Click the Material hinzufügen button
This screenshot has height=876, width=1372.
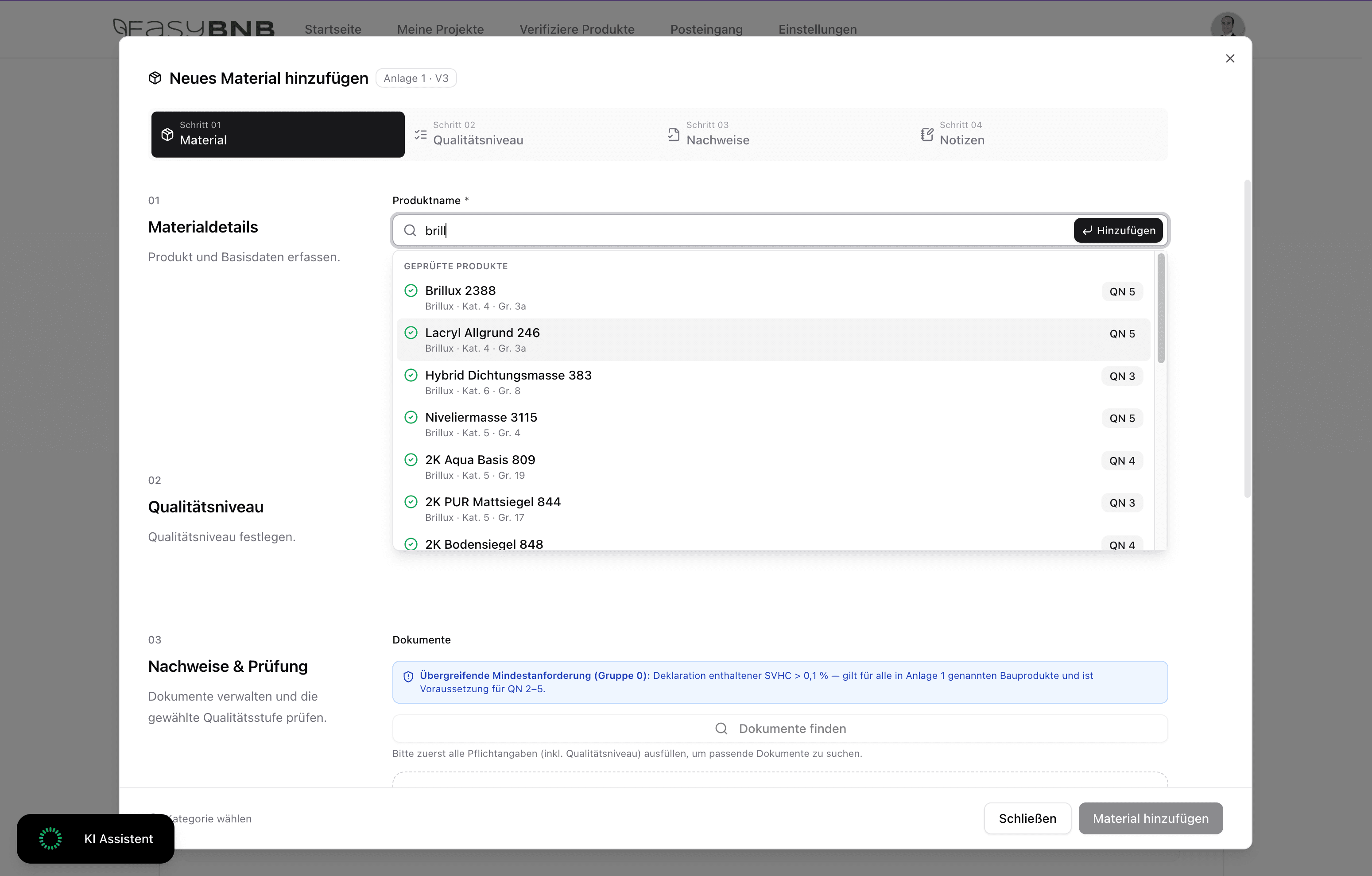[1151, 818]
